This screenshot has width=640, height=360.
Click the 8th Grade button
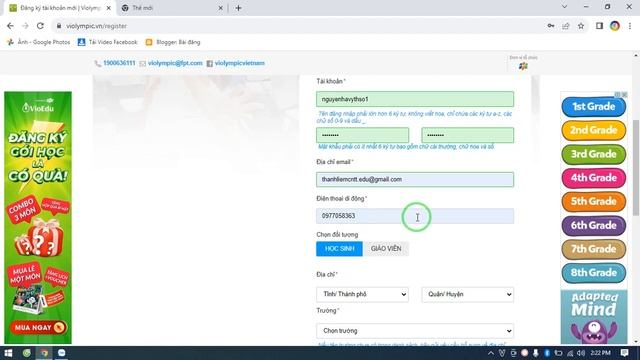[x=593, y=273]
